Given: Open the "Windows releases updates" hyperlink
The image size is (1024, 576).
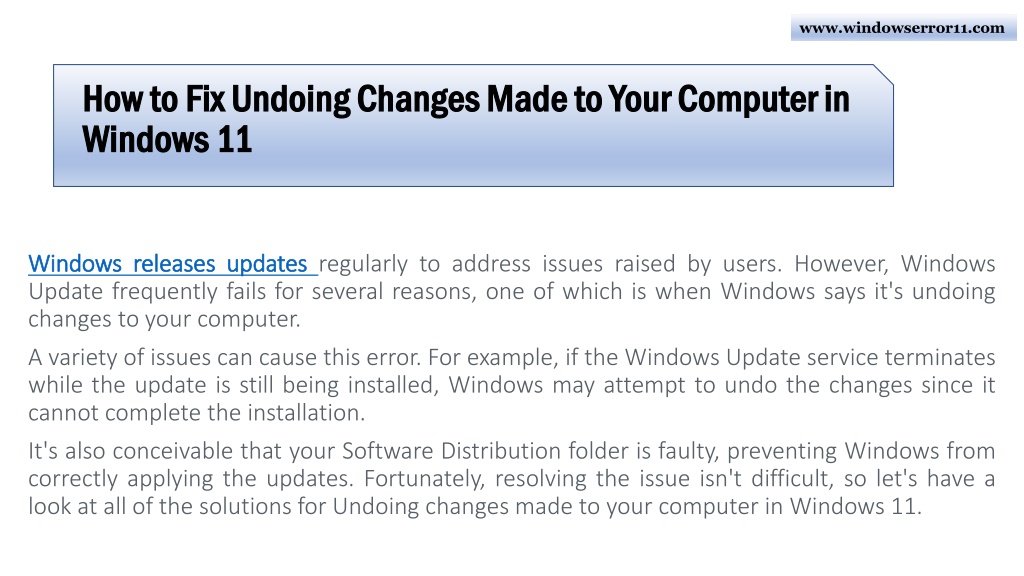Looking at the screenshot, I should (x=168, y=264).
